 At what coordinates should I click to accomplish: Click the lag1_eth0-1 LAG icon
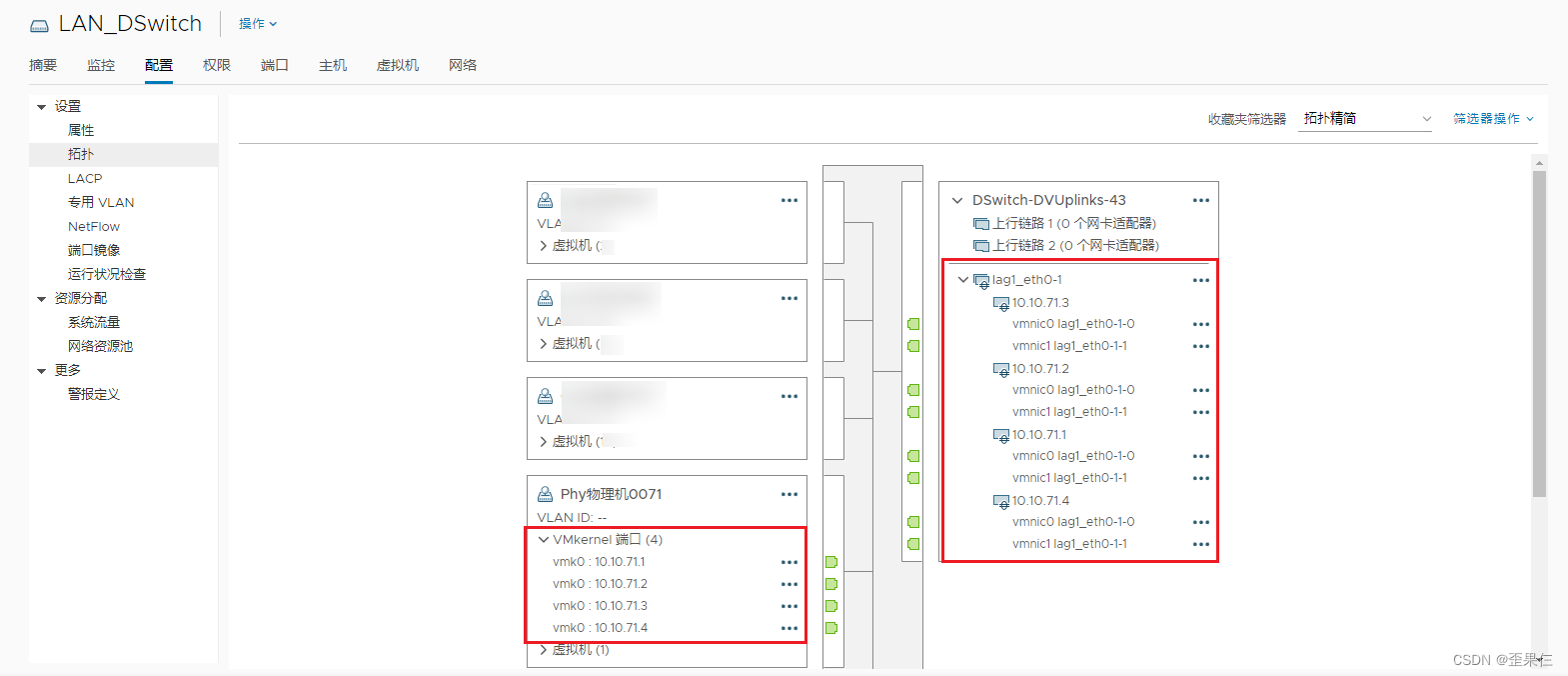[x=981, y=281]
